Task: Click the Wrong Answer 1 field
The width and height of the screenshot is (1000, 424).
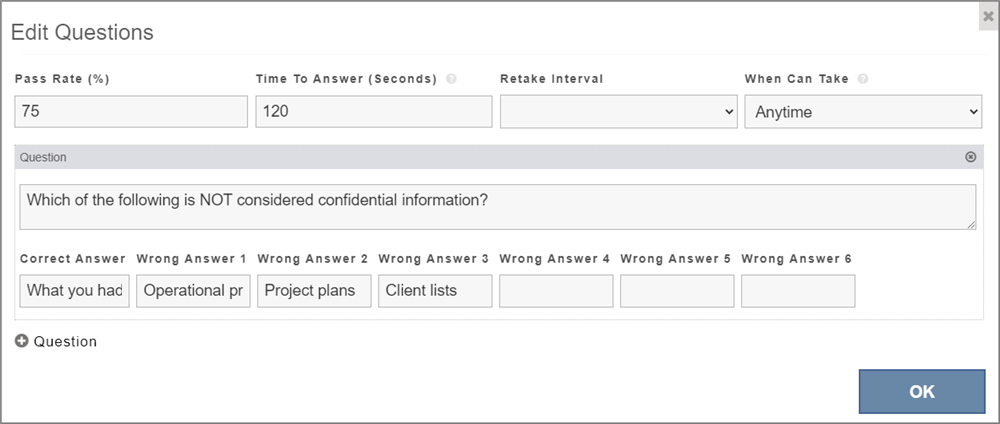Action: [193, 291]
